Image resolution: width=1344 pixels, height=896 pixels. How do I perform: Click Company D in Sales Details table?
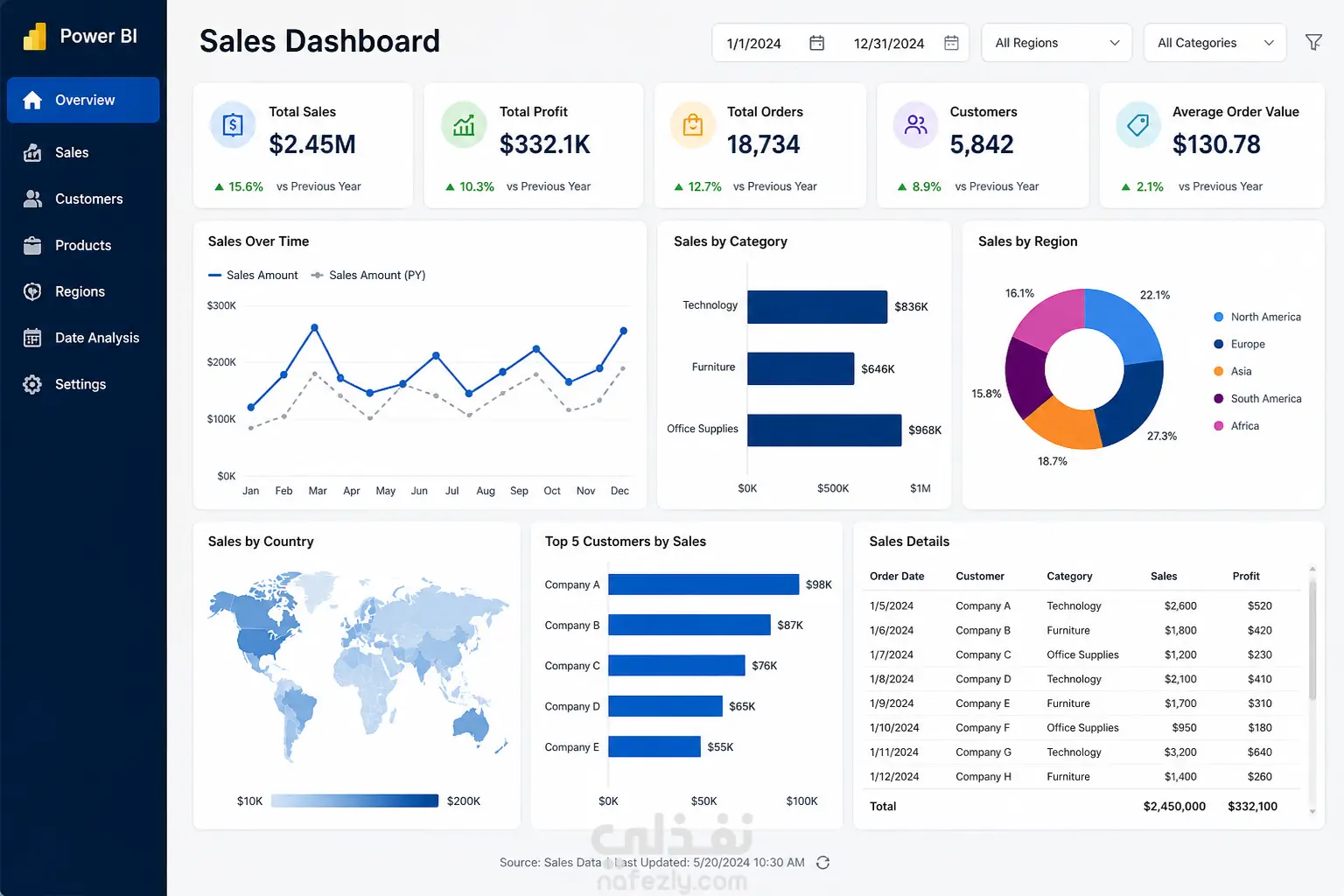tap(983, 679)
